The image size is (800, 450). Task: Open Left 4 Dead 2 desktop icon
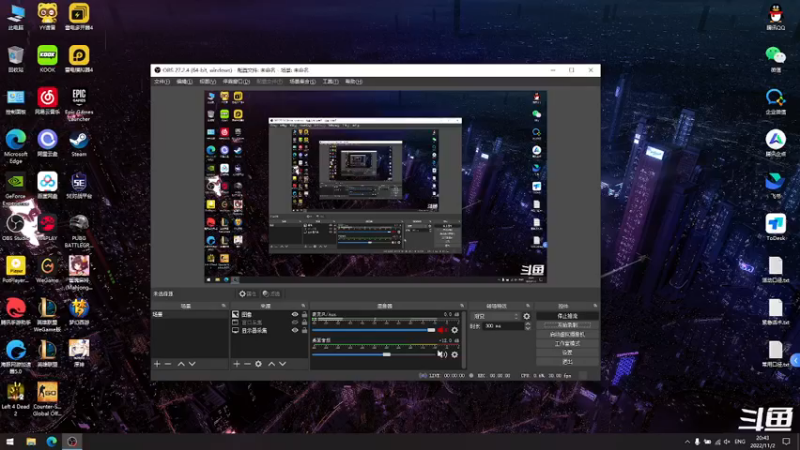point(16,399)
